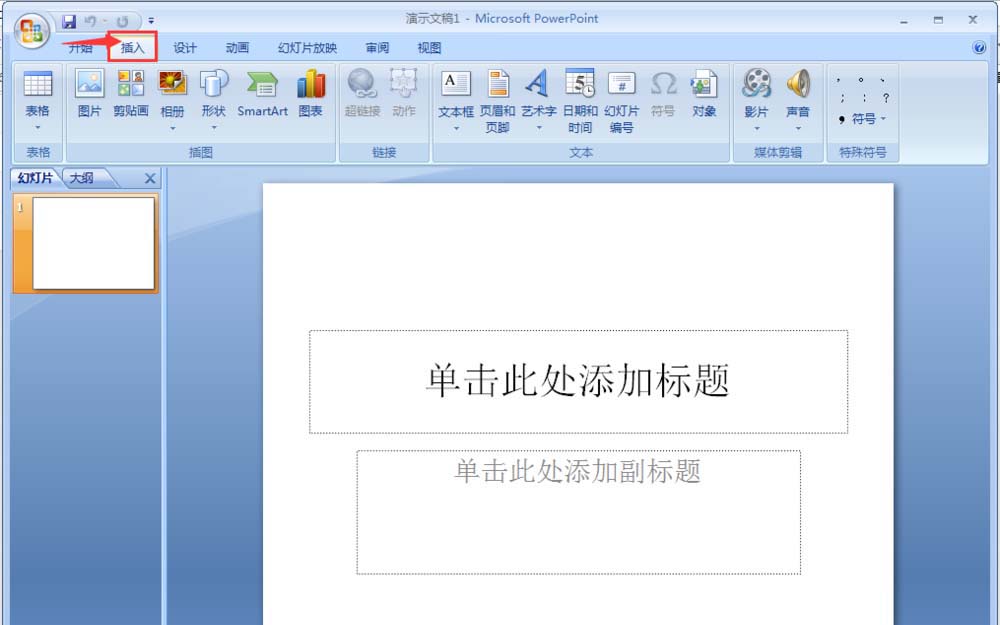Open the 开始 ribbon tab
The image size is (1000, 625).
click(81, 48)
